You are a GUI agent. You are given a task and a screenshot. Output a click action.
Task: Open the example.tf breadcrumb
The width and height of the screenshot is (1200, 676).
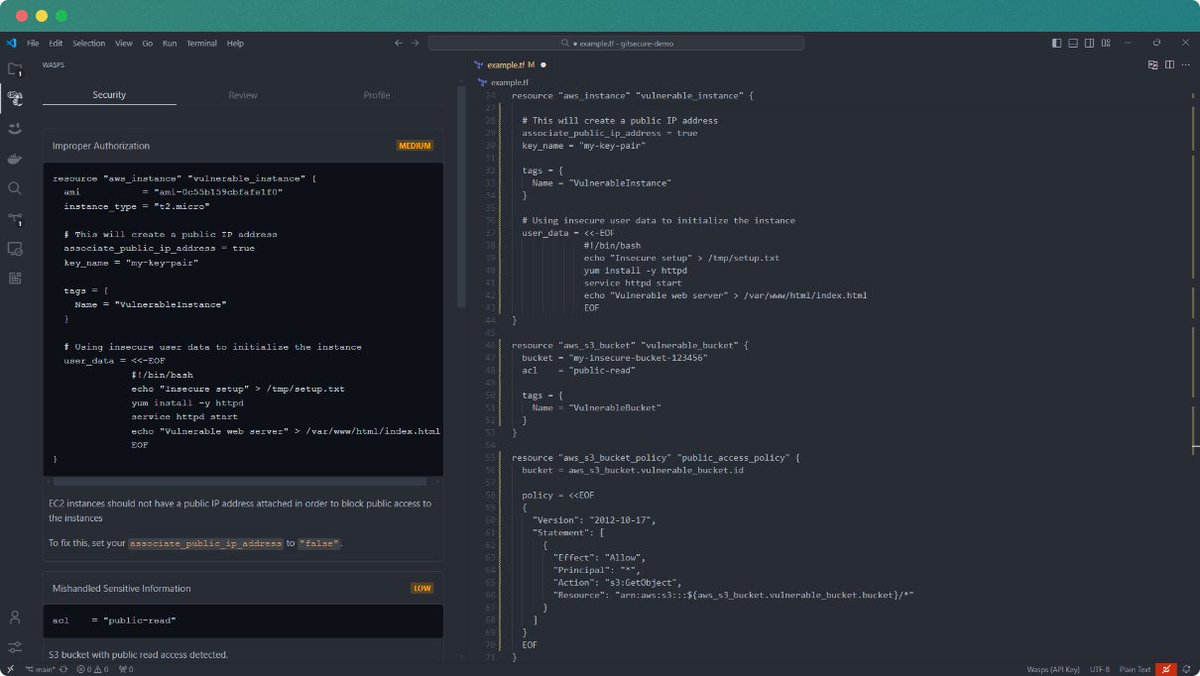point(508,80)
